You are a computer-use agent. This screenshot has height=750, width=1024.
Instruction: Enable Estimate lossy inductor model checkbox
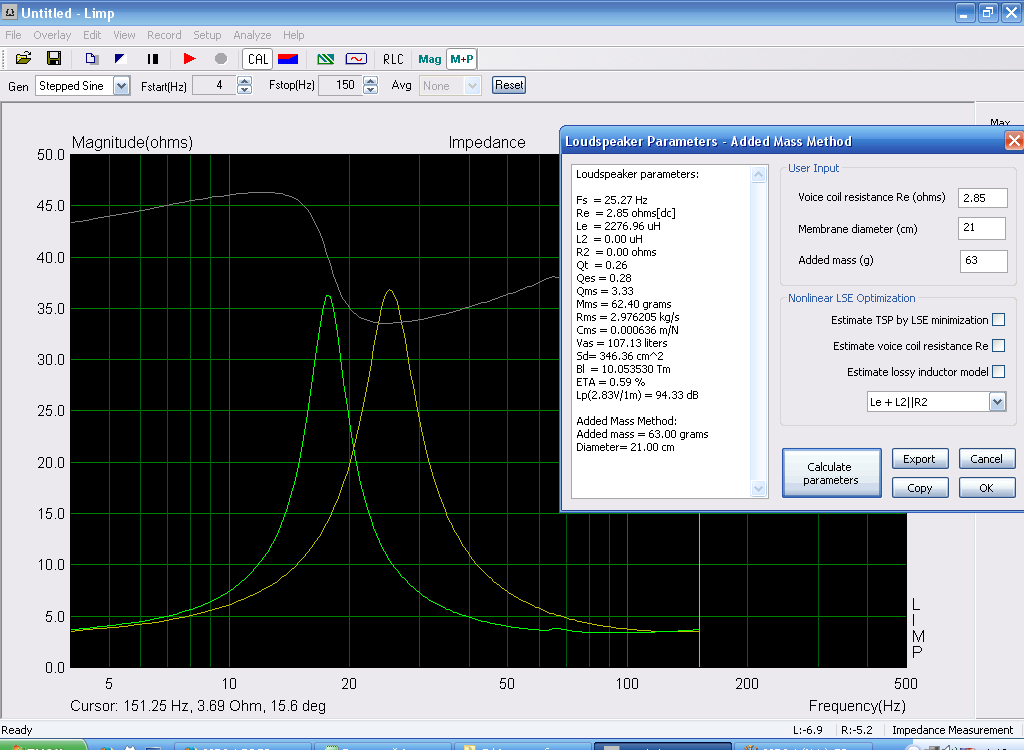pos(999,372)
